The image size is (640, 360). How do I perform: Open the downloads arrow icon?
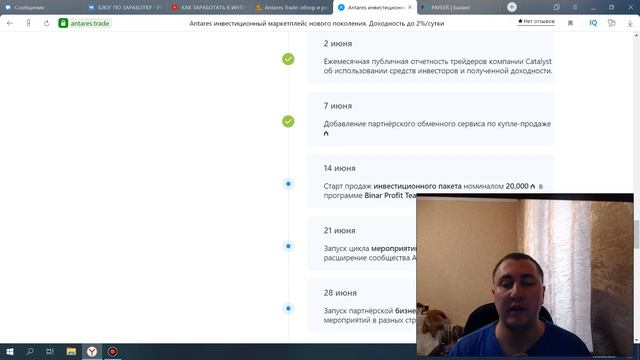click(x=630, y=24)
